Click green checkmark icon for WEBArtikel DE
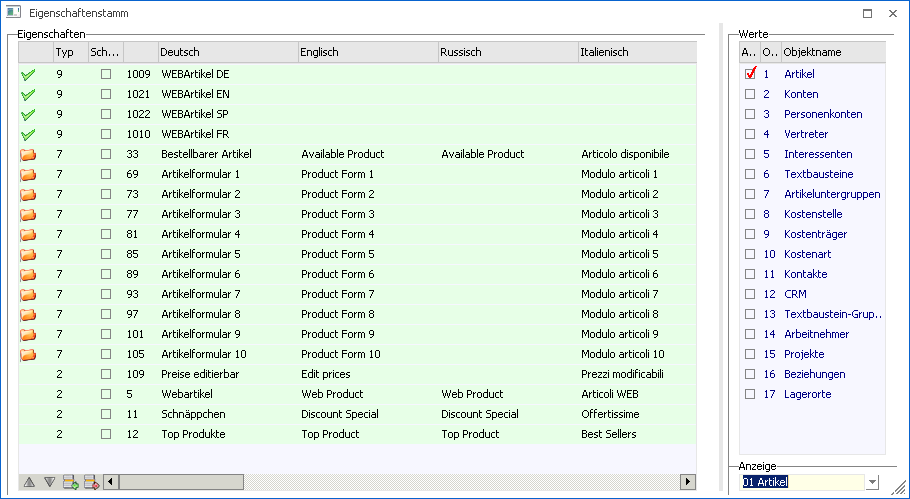The height and width of the screenshot is (499, 910). [28, 74]
